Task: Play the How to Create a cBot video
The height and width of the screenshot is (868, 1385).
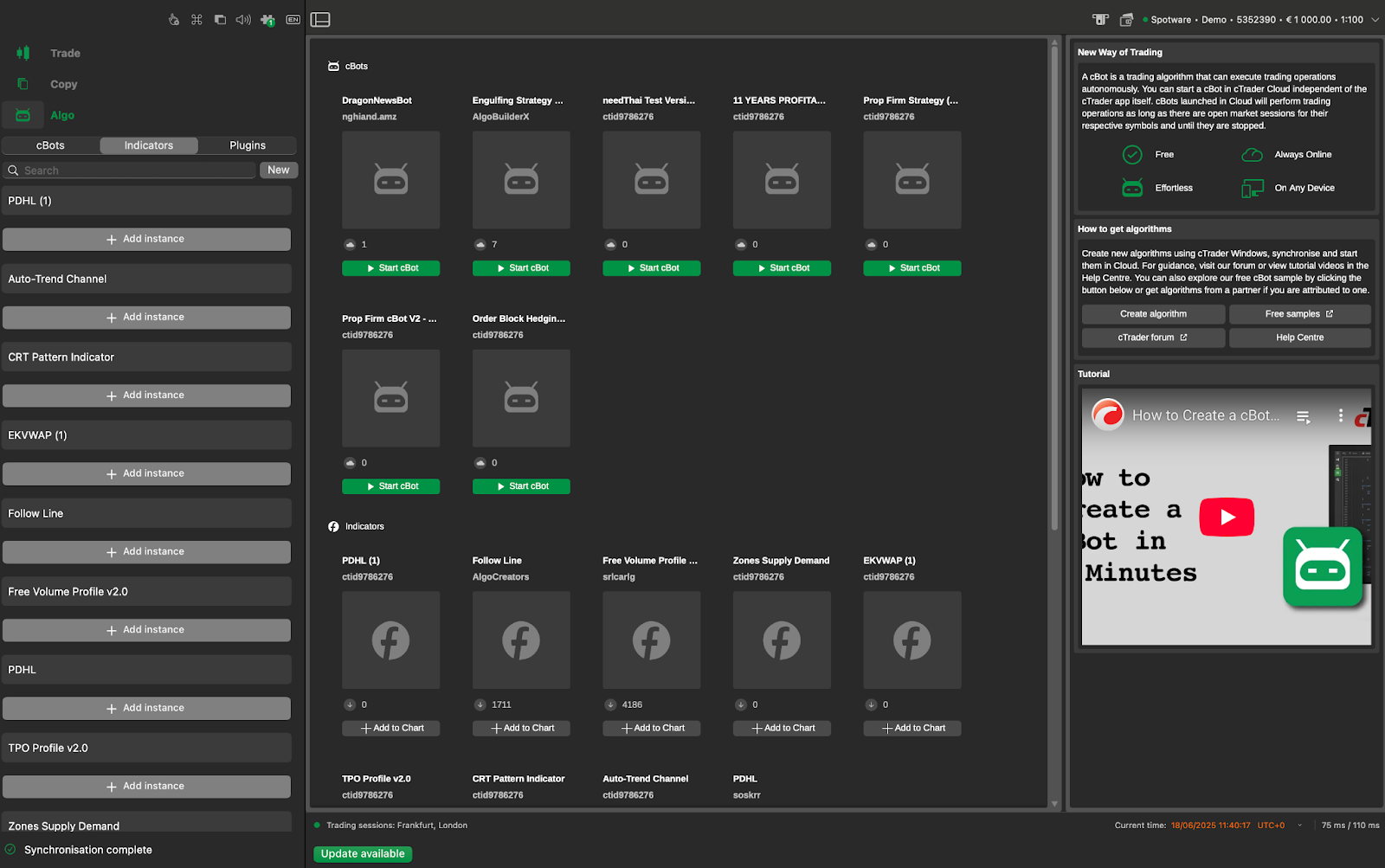Action: 1227,518
